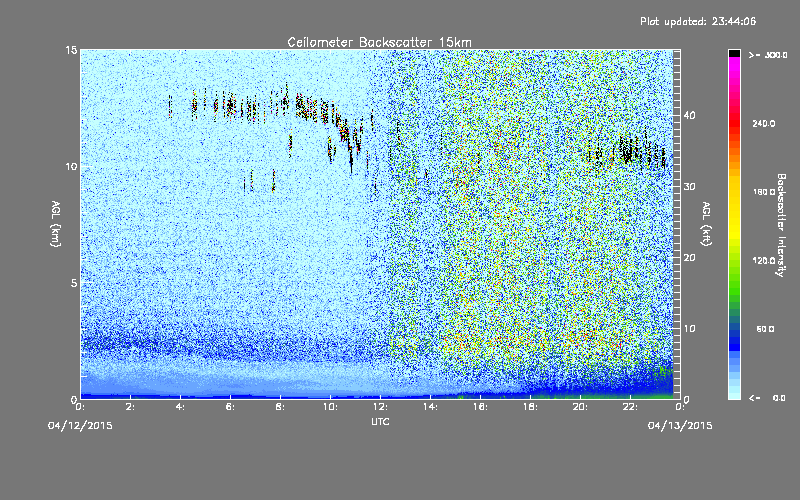Click the '14:' hour tick label

[x=430, y=407]
